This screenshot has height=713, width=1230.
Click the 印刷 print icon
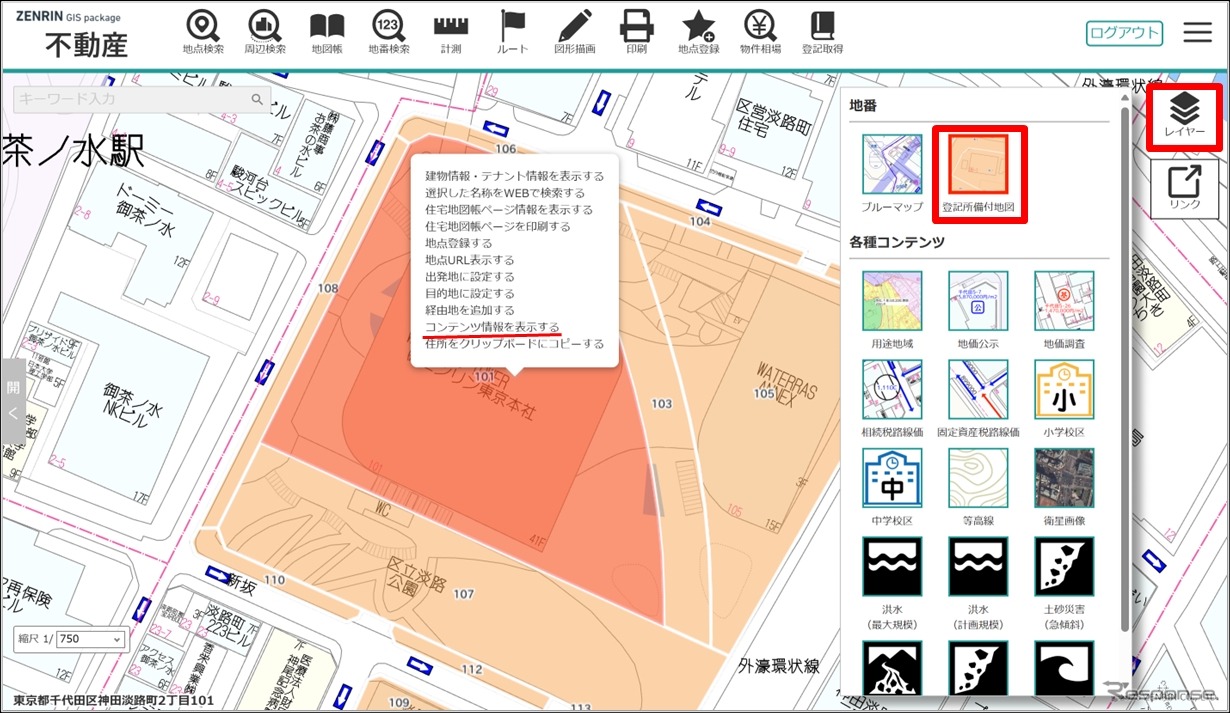[636, 31]
